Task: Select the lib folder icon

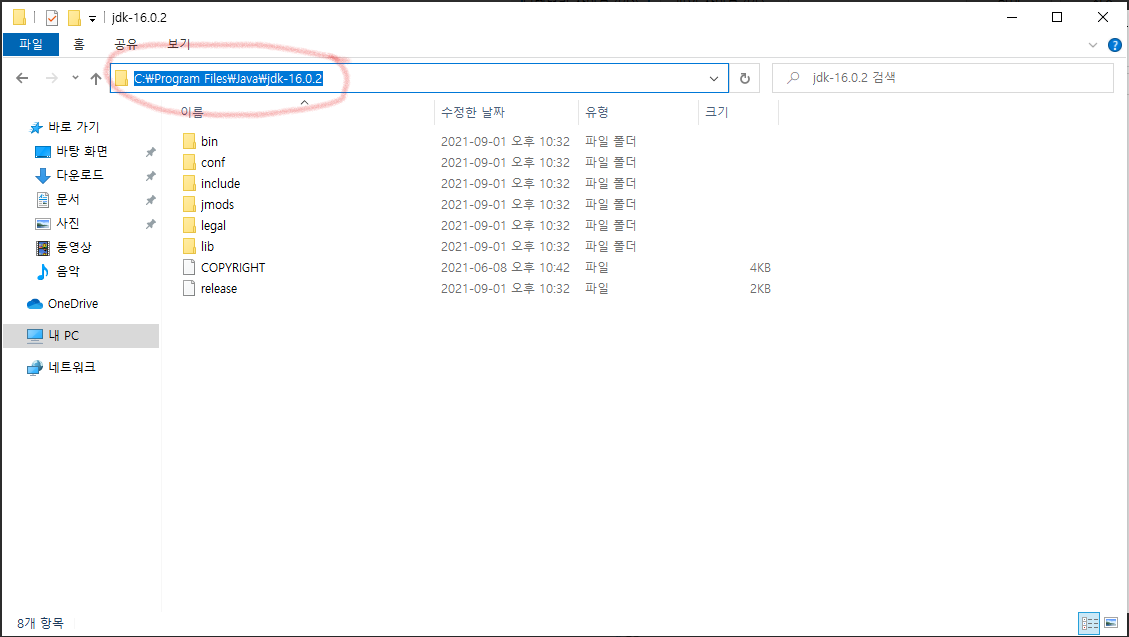Action: tap(189, 246)
